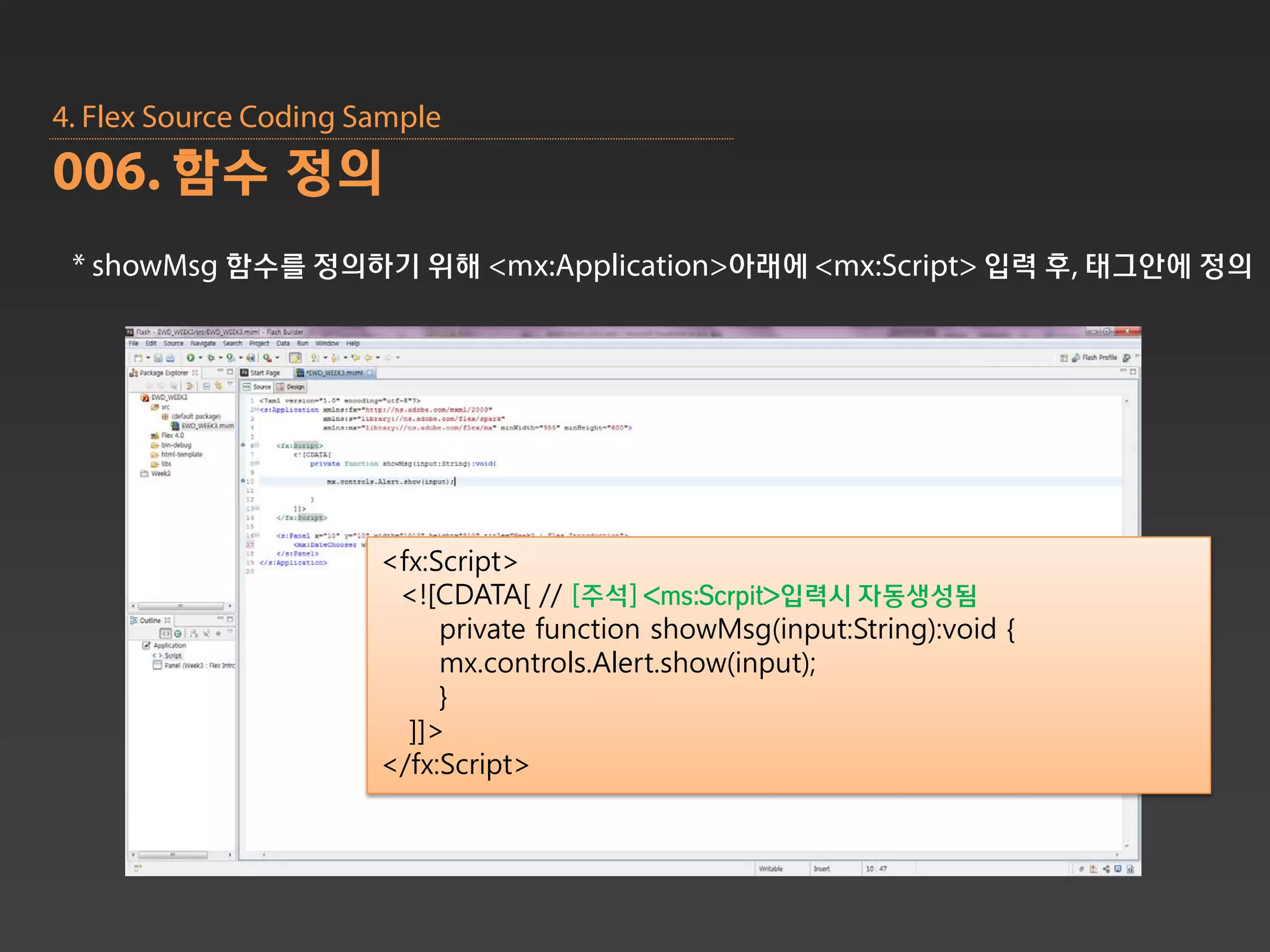Select the bin-debug folder

coord(171,445)
